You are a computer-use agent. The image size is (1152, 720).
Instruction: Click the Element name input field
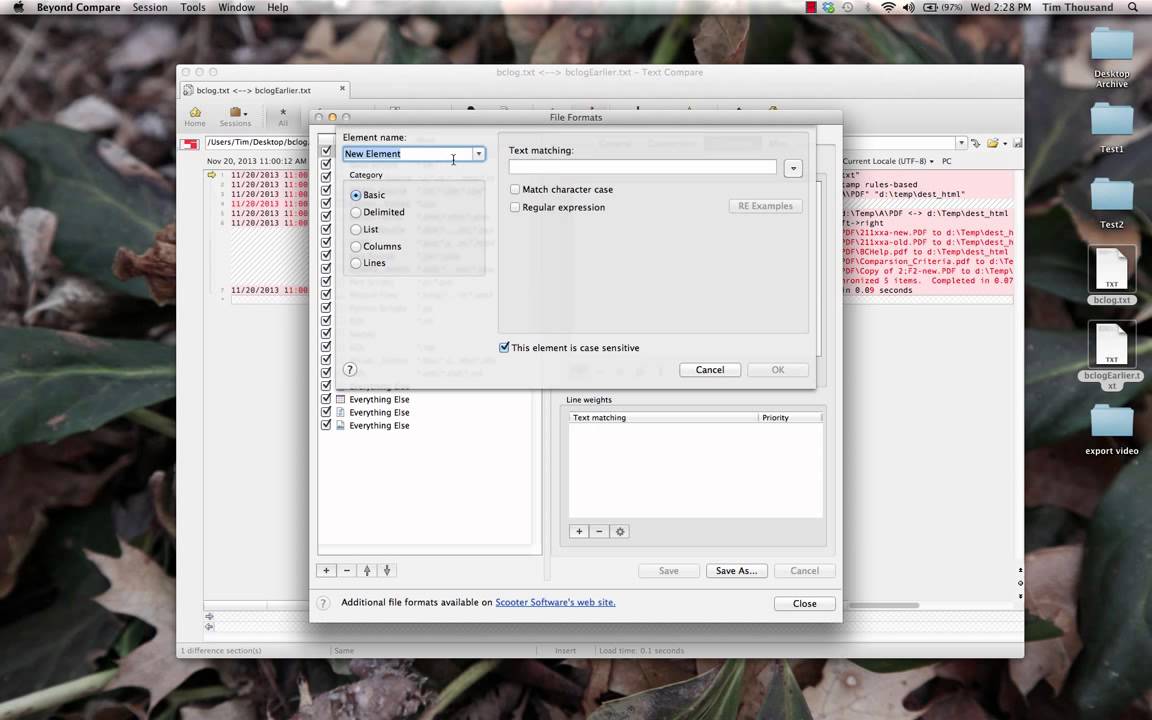pos(408,154)
